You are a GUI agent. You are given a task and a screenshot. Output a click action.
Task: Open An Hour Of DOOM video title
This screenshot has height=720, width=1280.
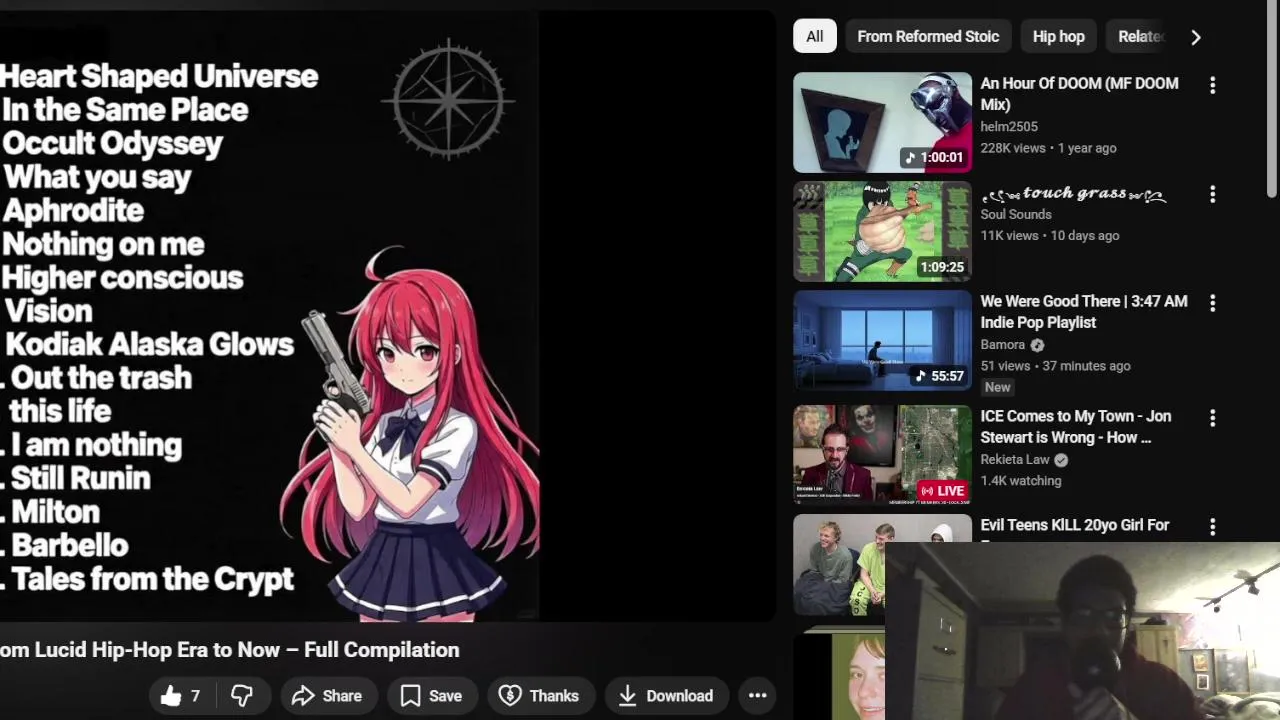(1079, 94)
